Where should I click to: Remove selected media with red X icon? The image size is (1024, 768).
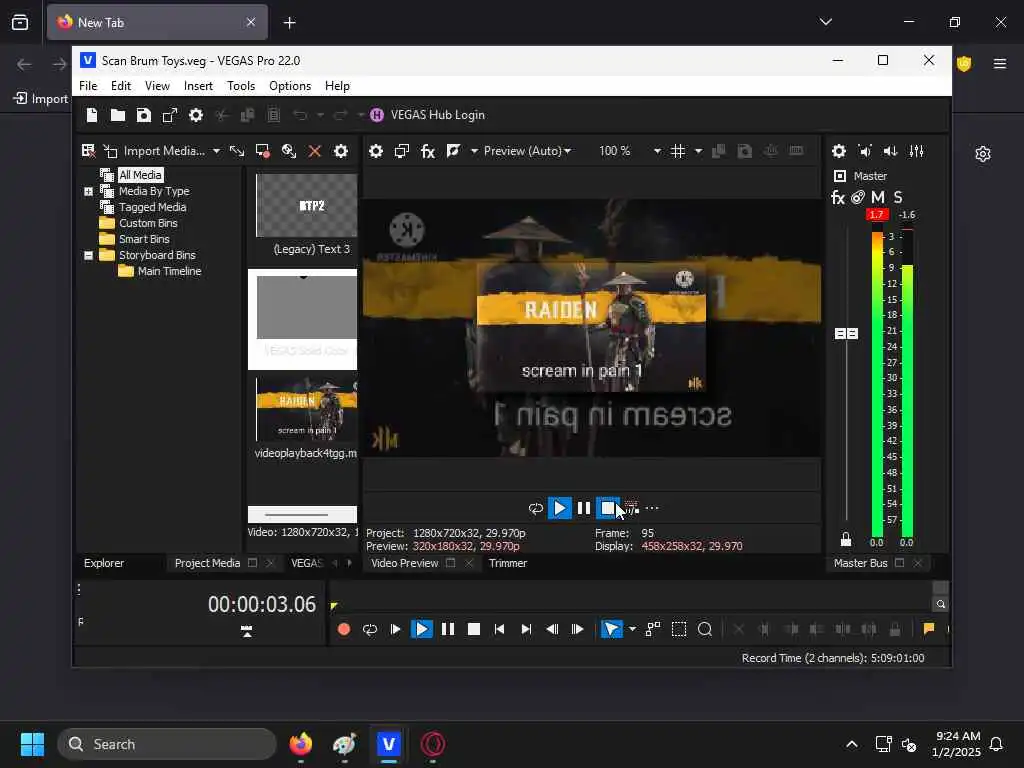[315, 151]
